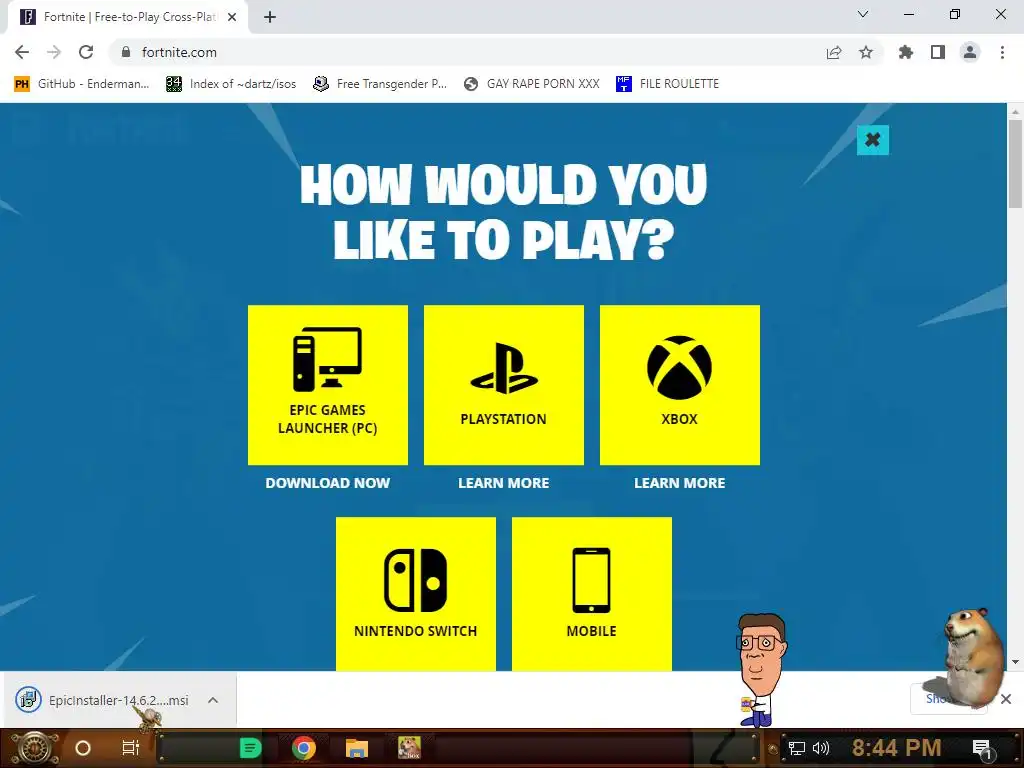The image size is (1024, 768).
Task: Toggle the browser side panel
Action: (938, 52)
